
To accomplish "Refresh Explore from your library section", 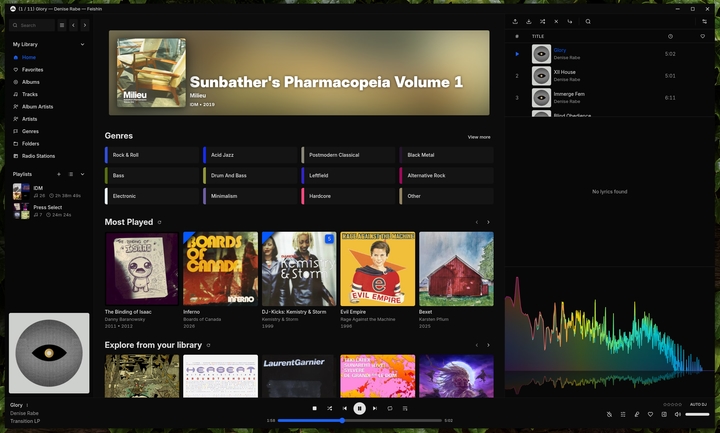I will click(208, 345).
